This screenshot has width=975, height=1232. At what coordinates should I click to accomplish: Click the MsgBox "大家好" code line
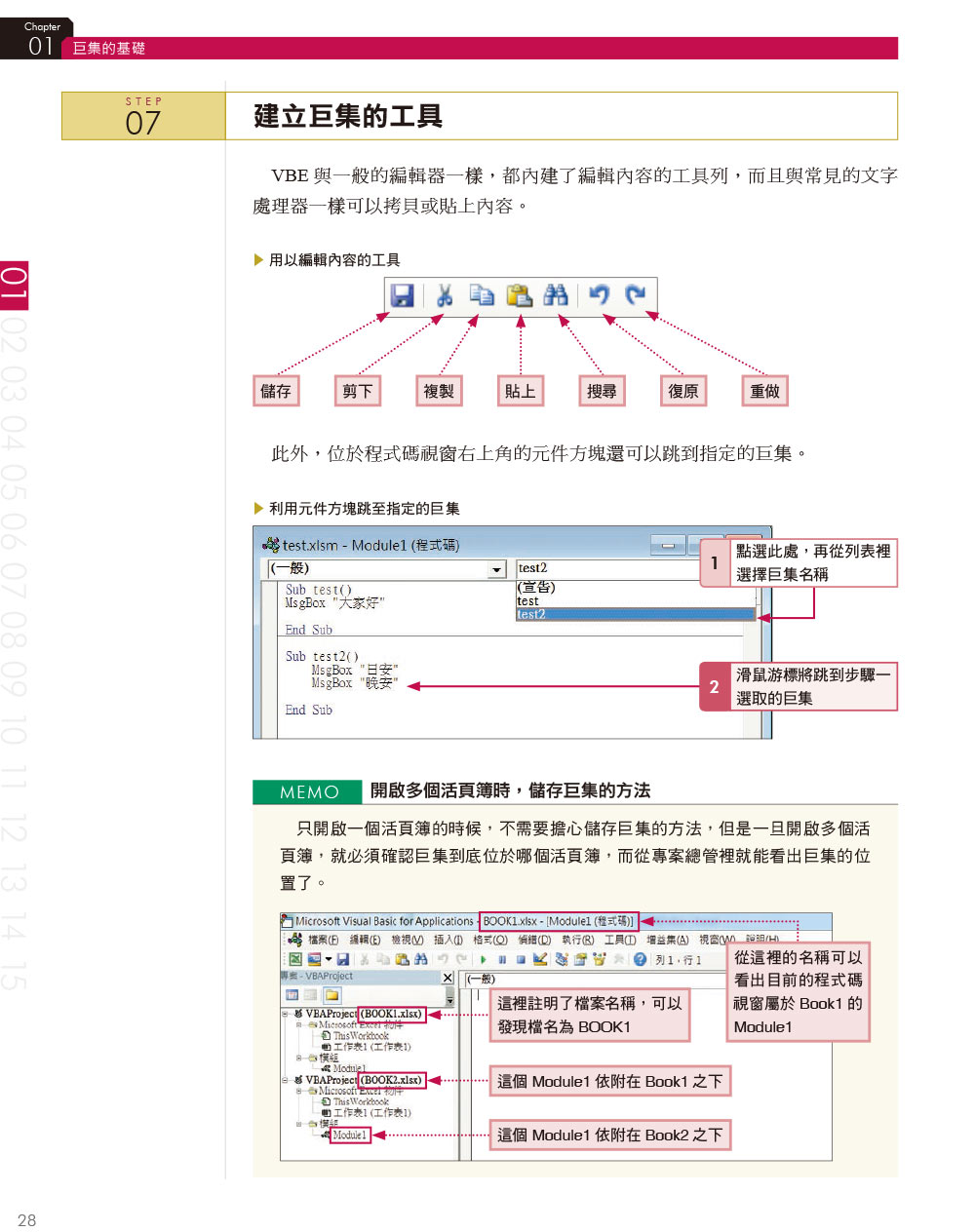click(334, 603)
